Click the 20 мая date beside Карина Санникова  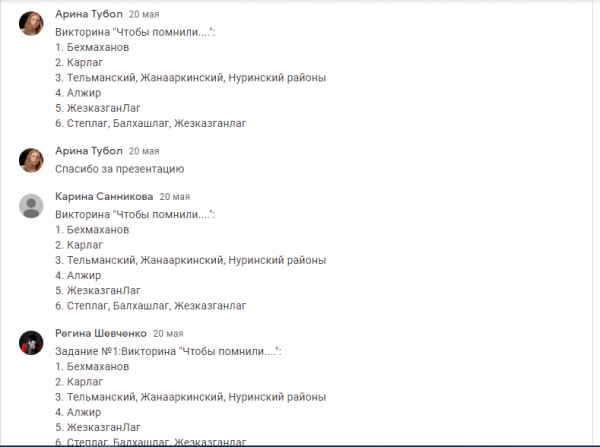pos(174,197)
